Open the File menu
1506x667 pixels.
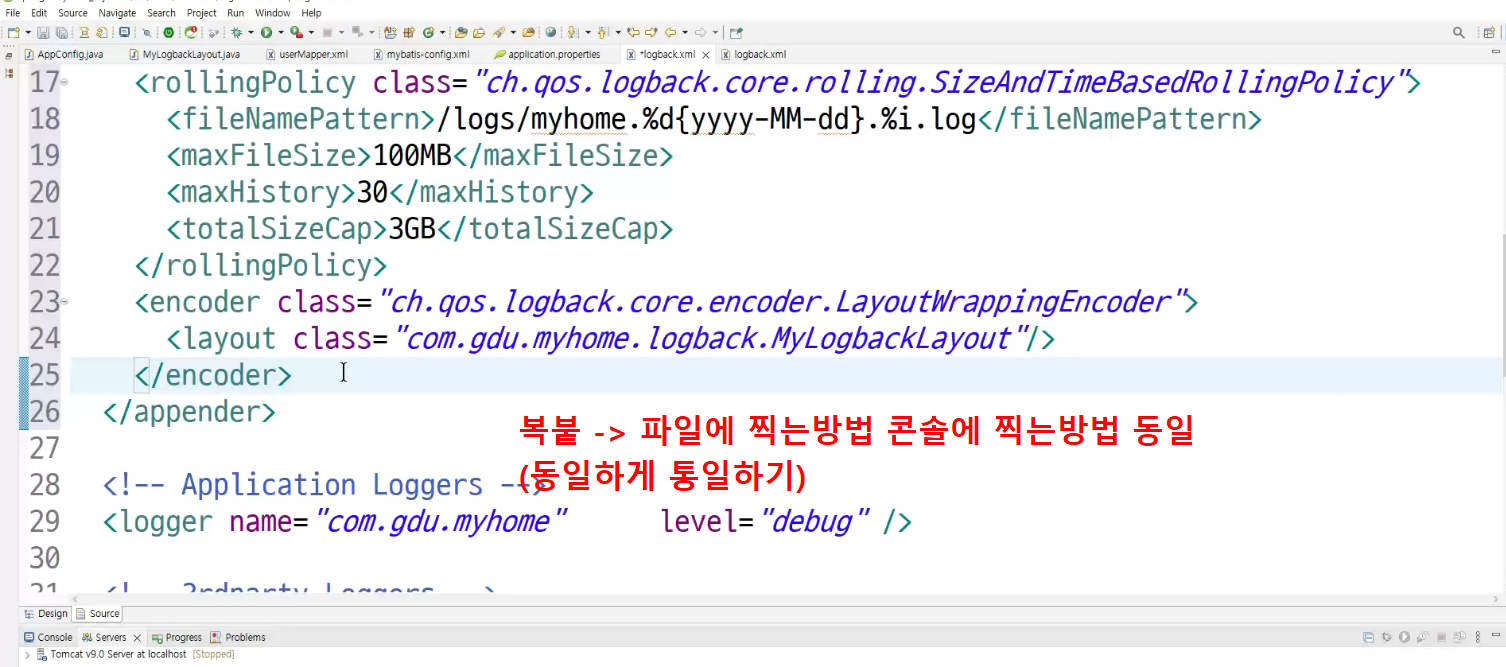tap(13, 13)
